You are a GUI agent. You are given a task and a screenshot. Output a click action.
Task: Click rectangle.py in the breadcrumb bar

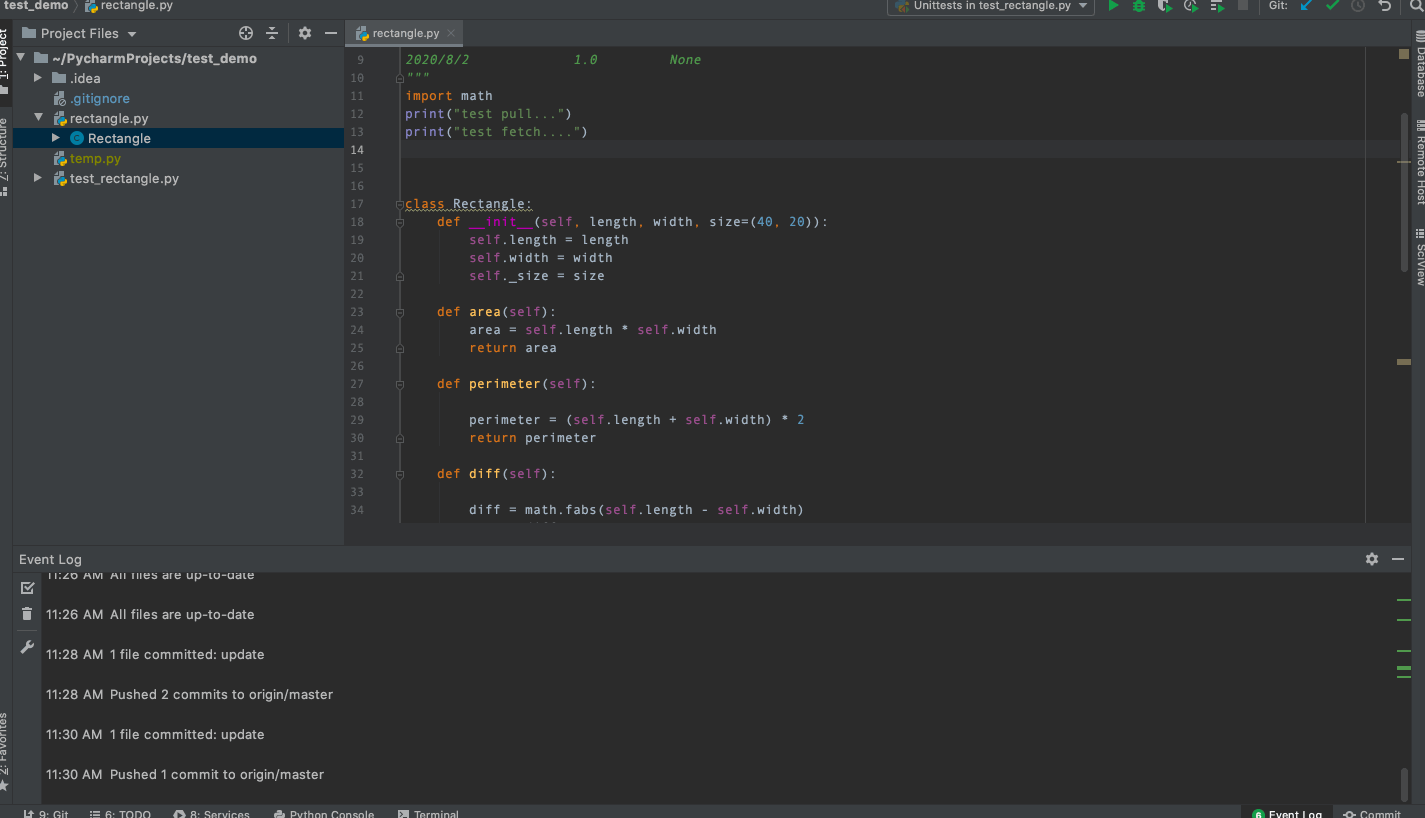[x=129, y=6]
